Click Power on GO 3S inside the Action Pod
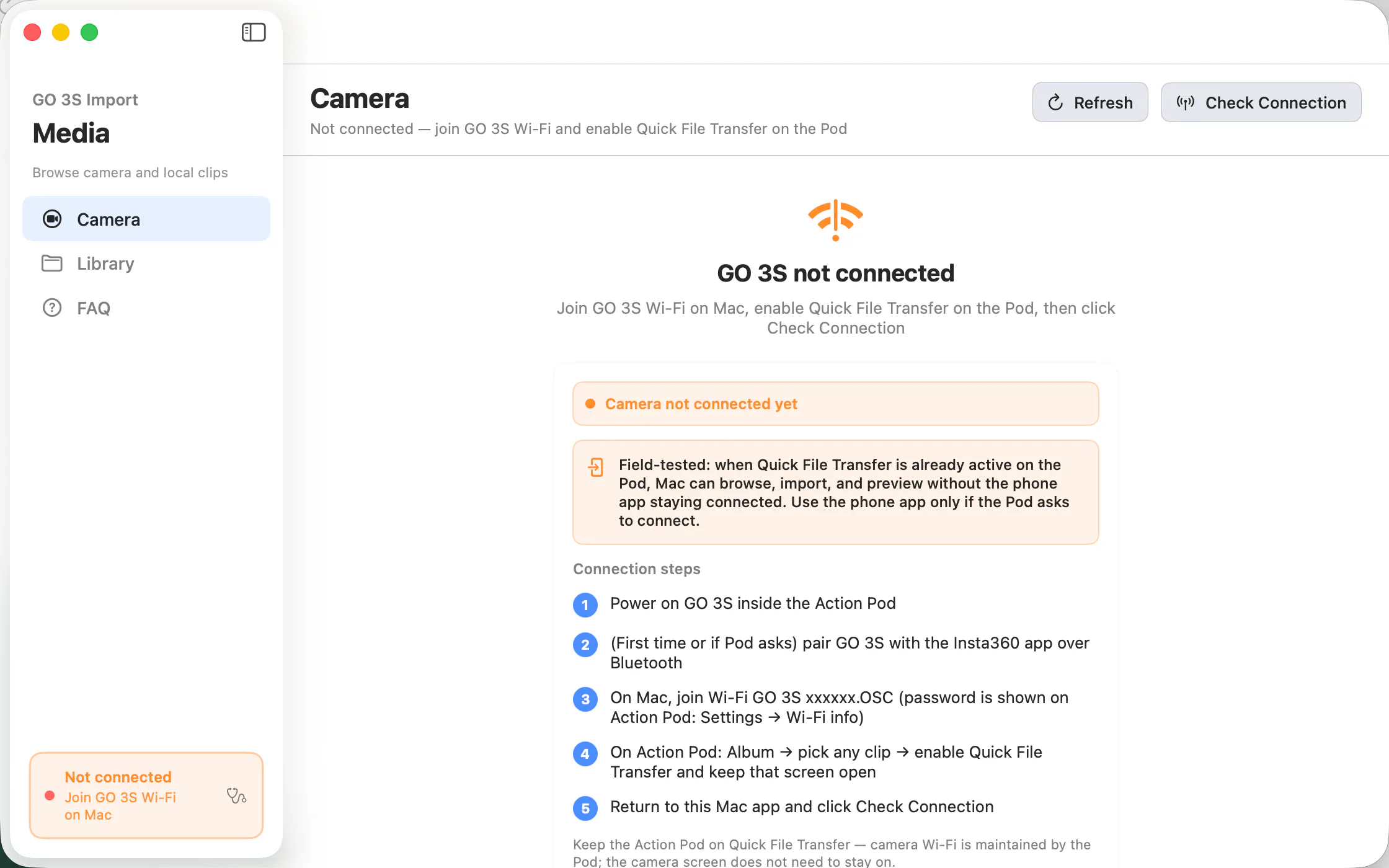Viewport: 1389px width, 868px height. [753, 603]
